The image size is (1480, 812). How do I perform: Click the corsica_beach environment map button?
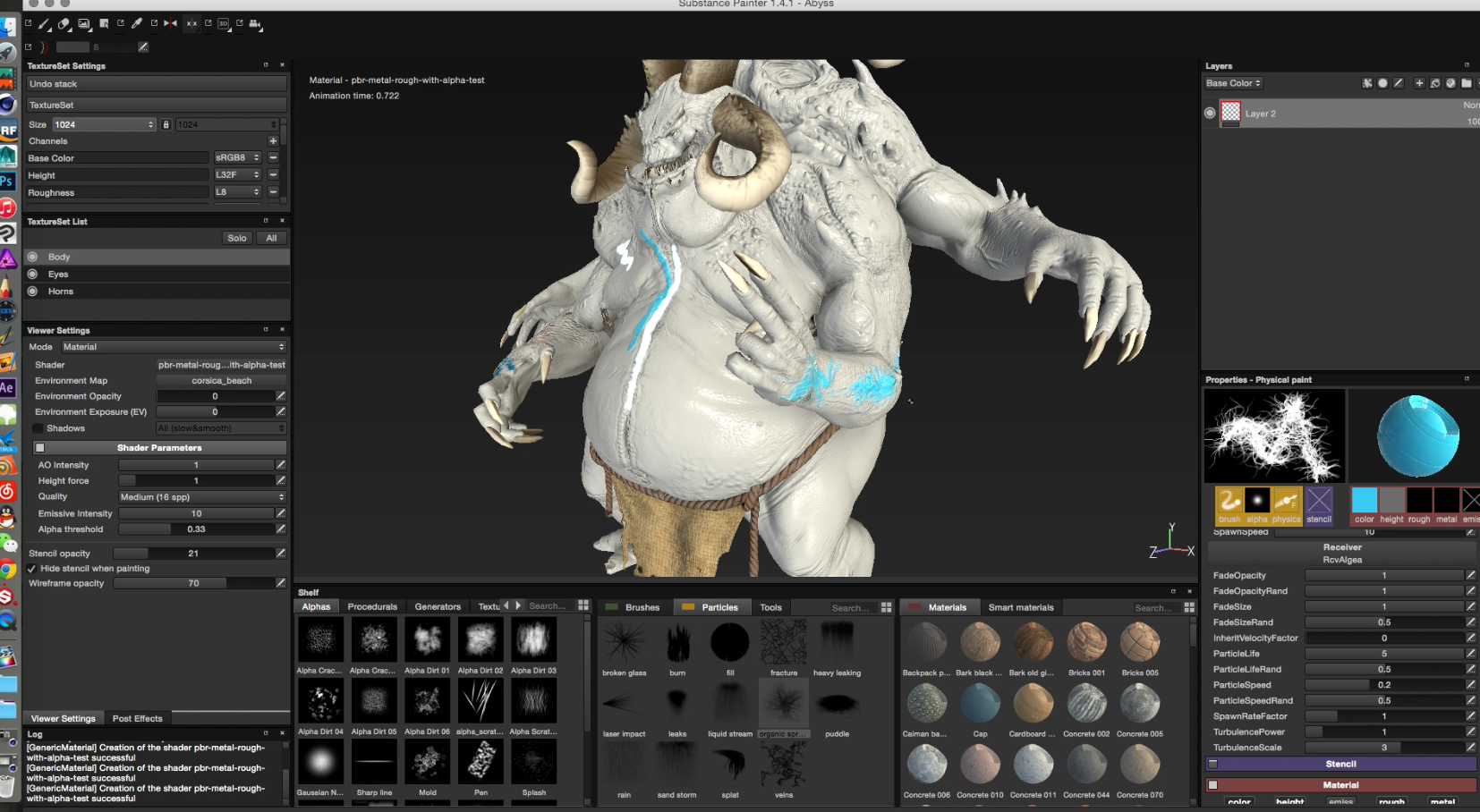coord(221,381)
